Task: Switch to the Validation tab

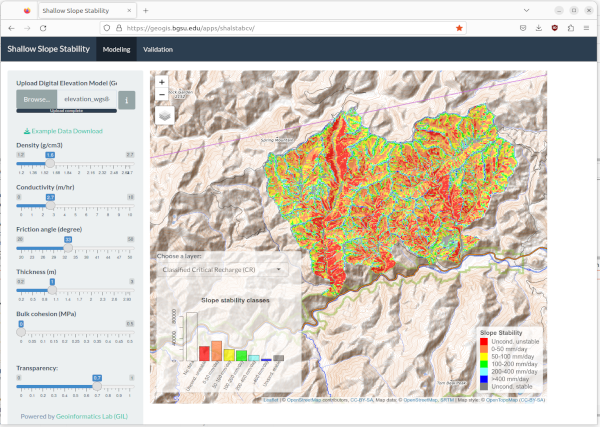Action: click(x=158, y=48)
